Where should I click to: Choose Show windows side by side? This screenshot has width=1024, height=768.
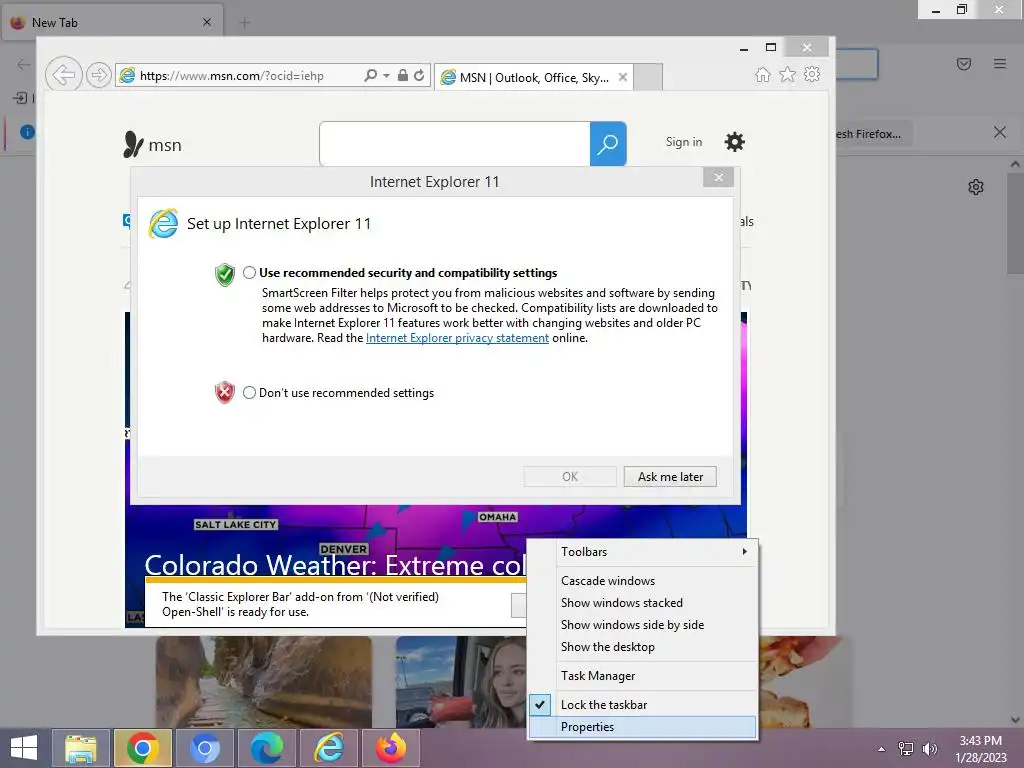(643, 625)
